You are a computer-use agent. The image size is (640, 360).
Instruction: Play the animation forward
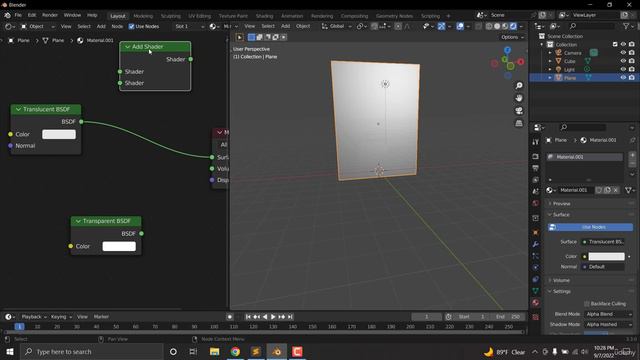[x=273, y=317]
